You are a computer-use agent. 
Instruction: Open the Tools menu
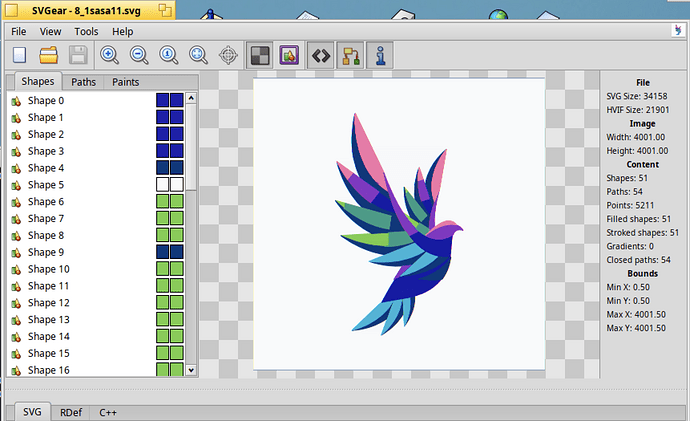tap(86, 32)
